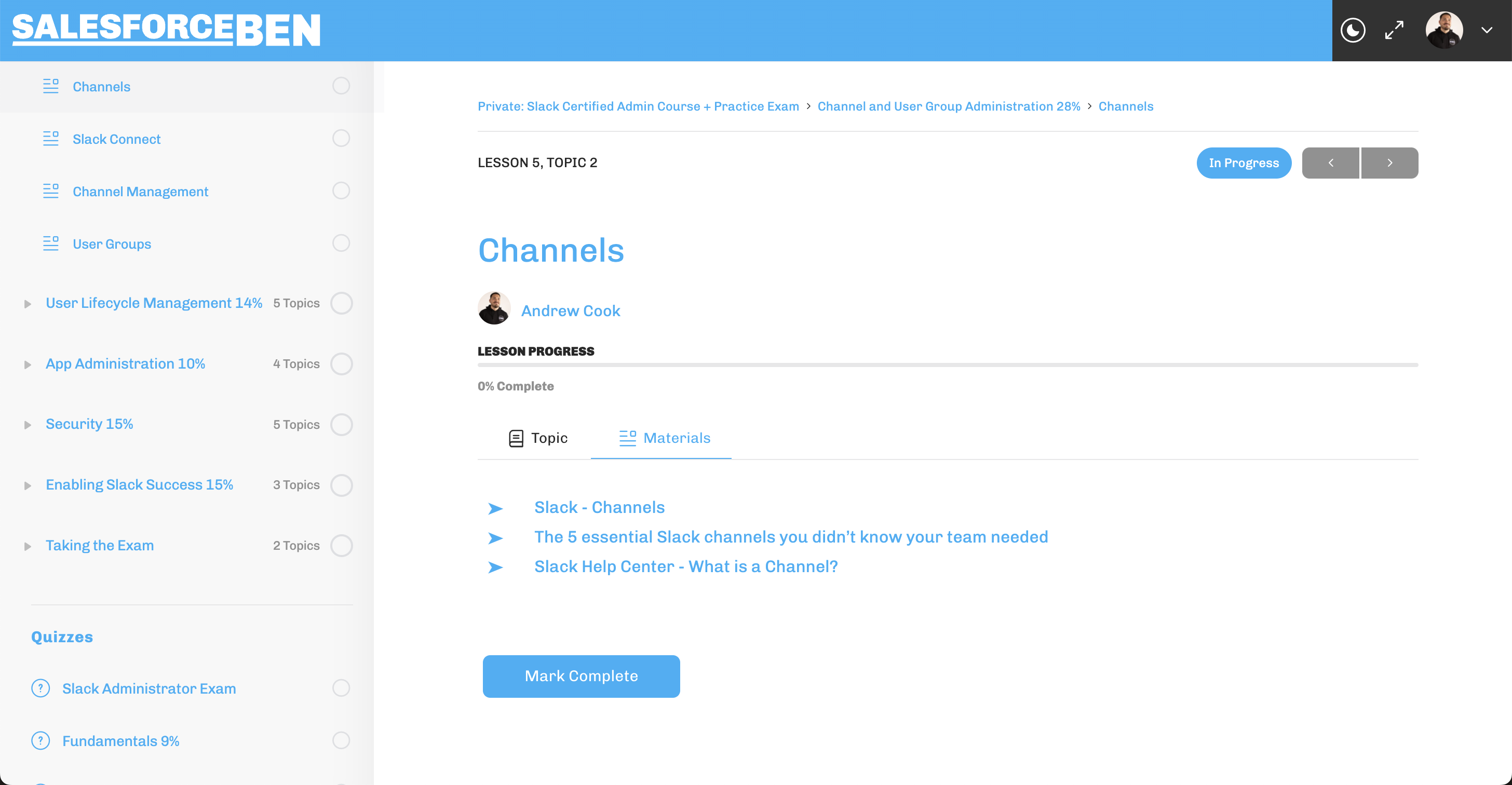Click the SalesforceBen logo

tap(166, 30)
